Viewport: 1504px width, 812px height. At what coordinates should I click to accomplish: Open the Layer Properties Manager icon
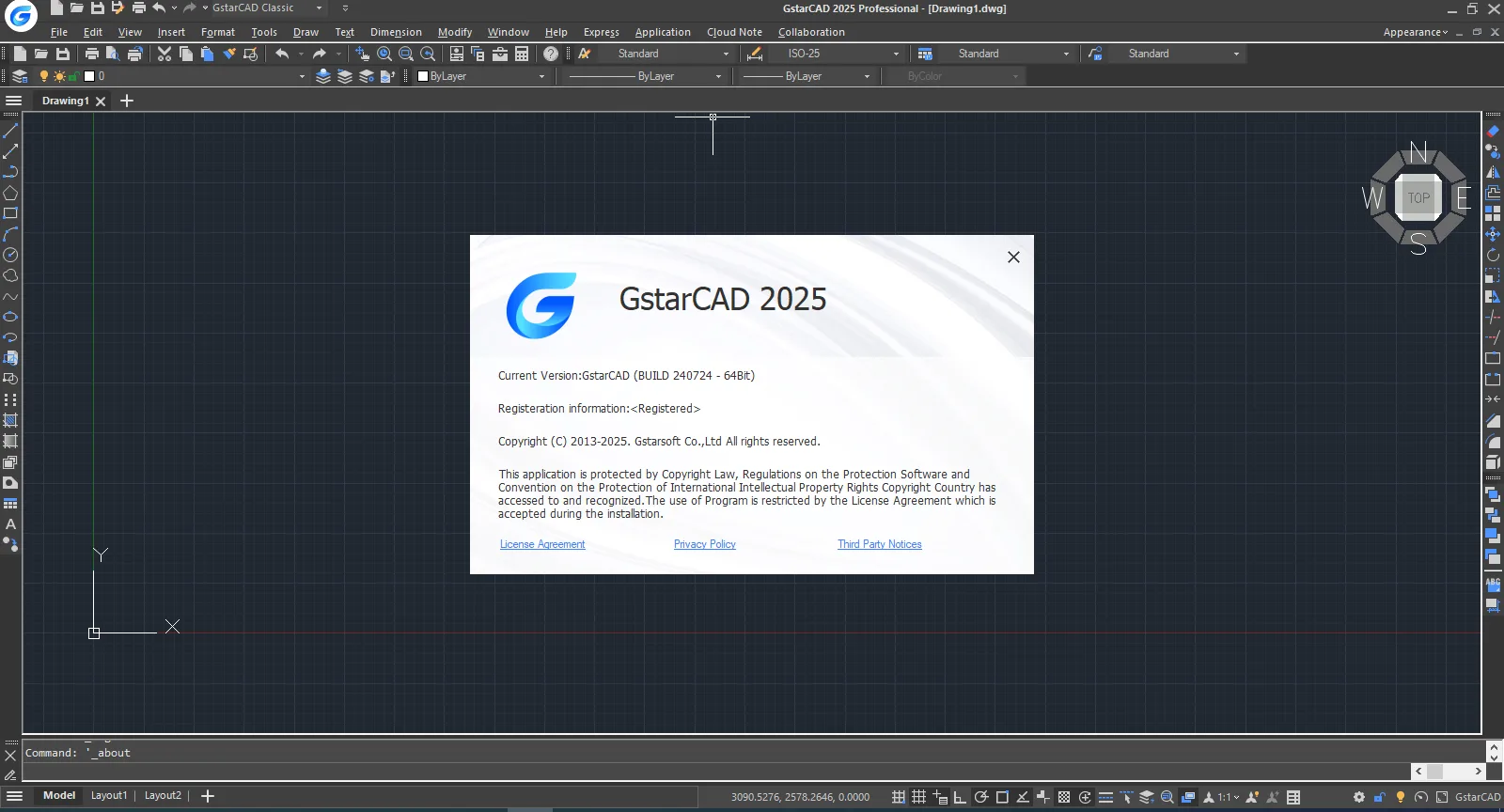click(x=20, y=76)
